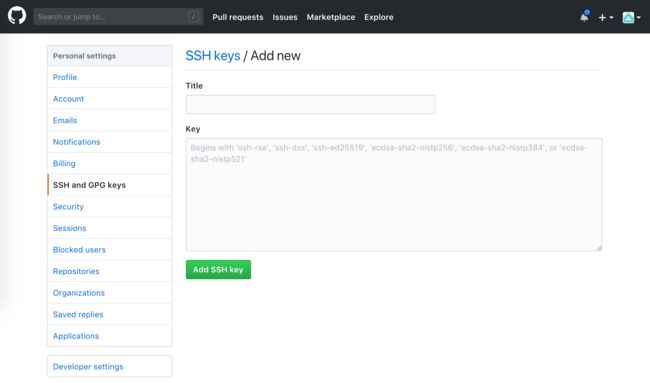Open the Account settings page
The image size is (650, 383).
tap(110, 99)
